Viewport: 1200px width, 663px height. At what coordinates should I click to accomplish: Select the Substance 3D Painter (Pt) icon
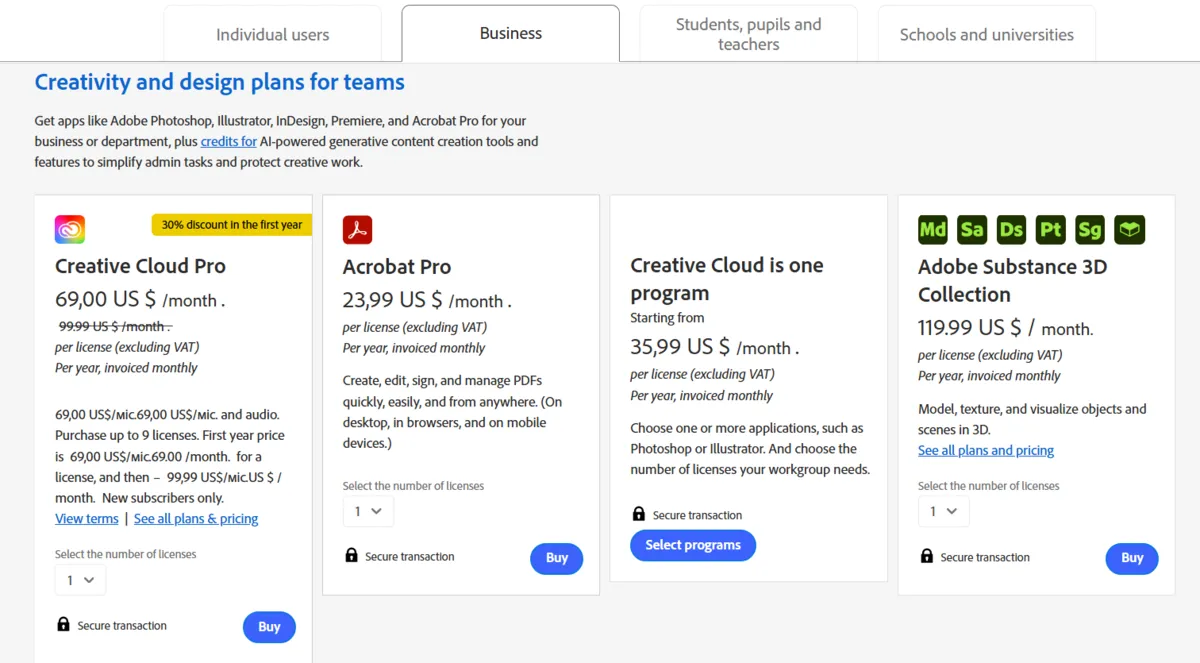click(x=1050, y=229)
